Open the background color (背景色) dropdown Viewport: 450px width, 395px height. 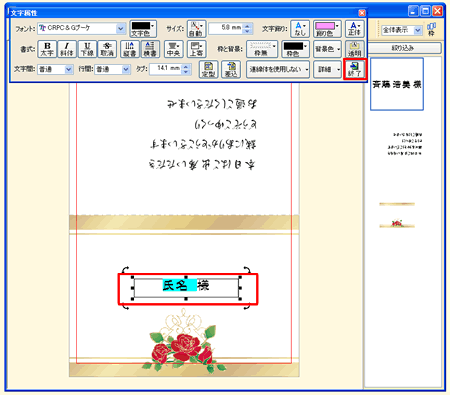click(x=327, y=49)
